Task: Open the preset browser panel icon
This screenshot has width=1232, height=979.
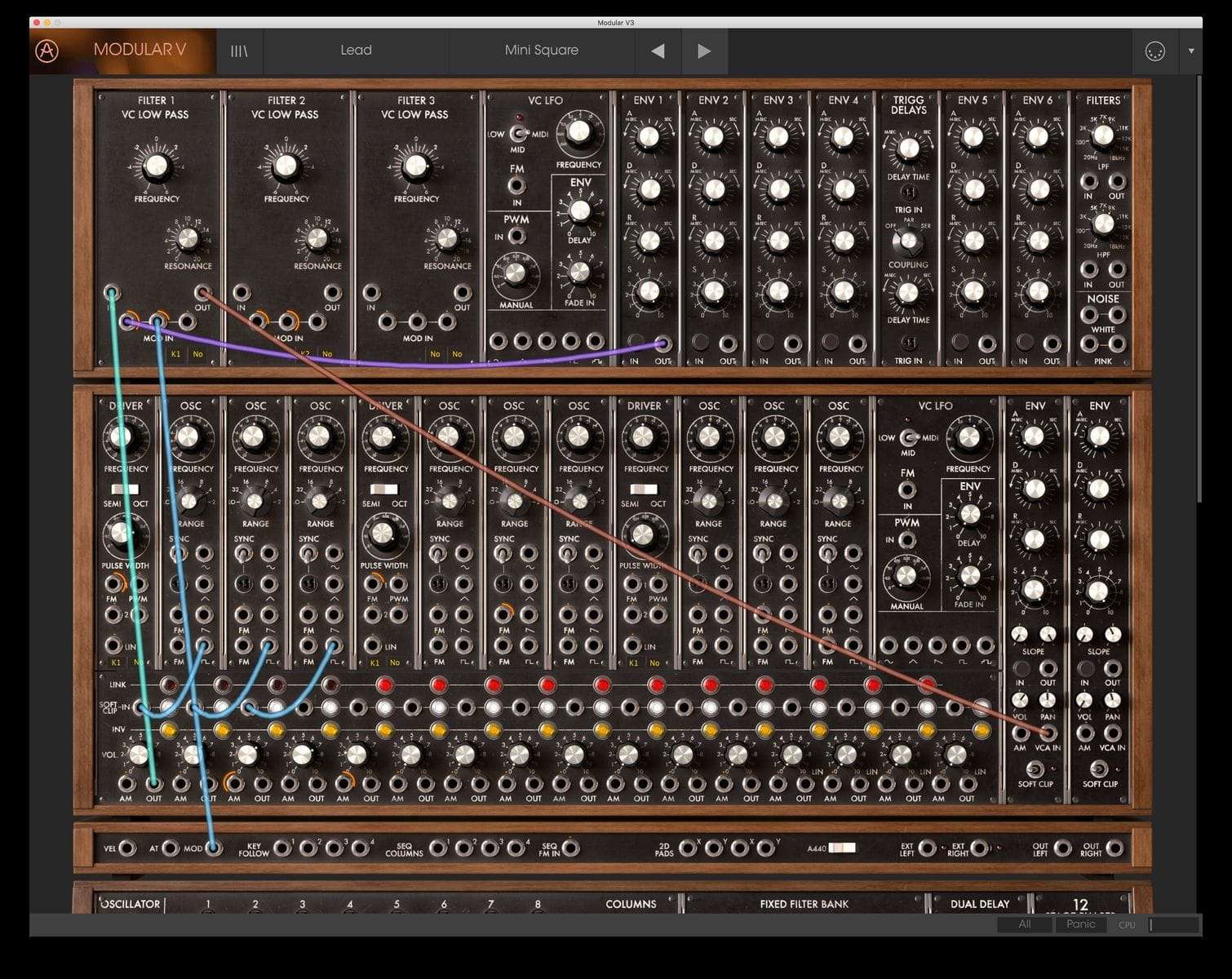Action: 239,51
